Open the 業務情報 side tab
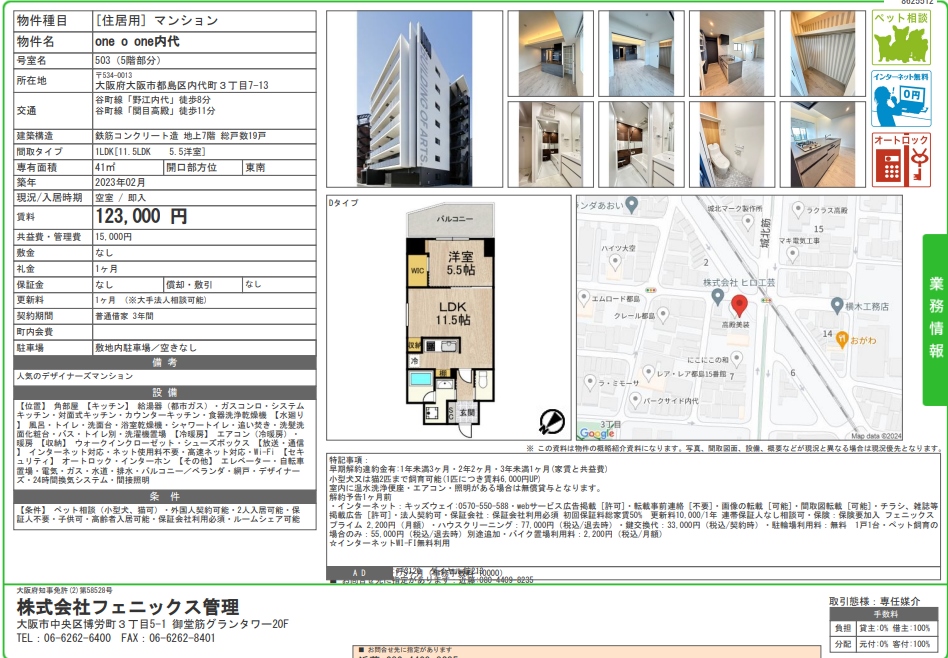This screenshot has height=658, width=948. pos(935,318)
